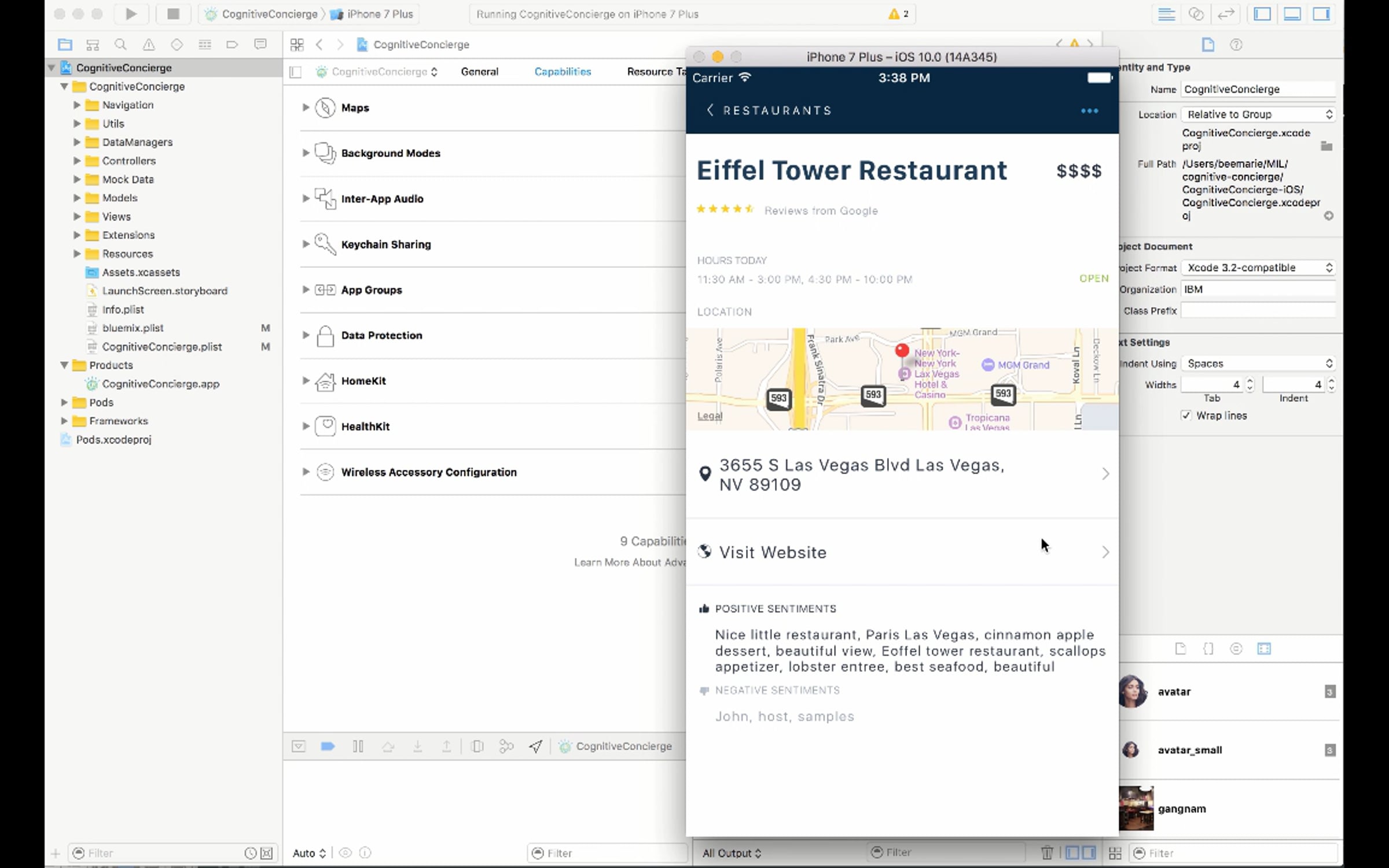Open the Report navigator speech bubble icon

coord(260,45)
